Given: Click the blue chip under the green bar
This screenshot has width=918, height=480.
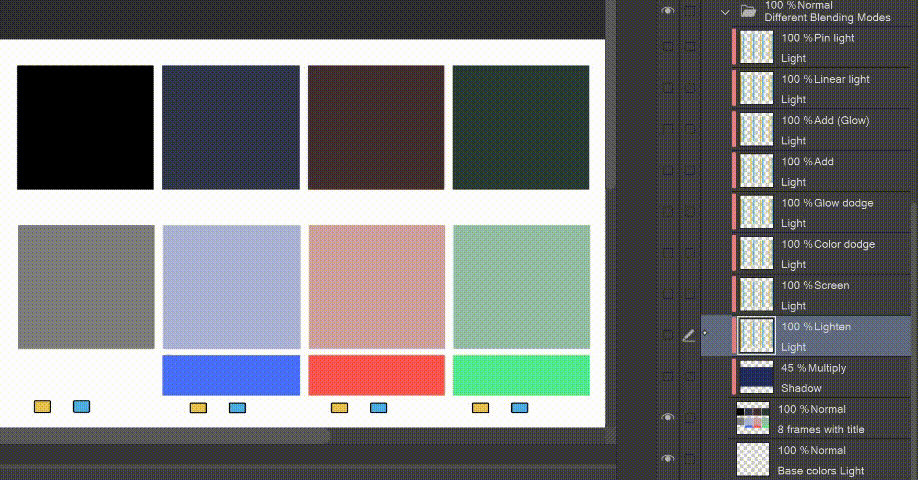Looking at the screenshot, I should (519, 407).
